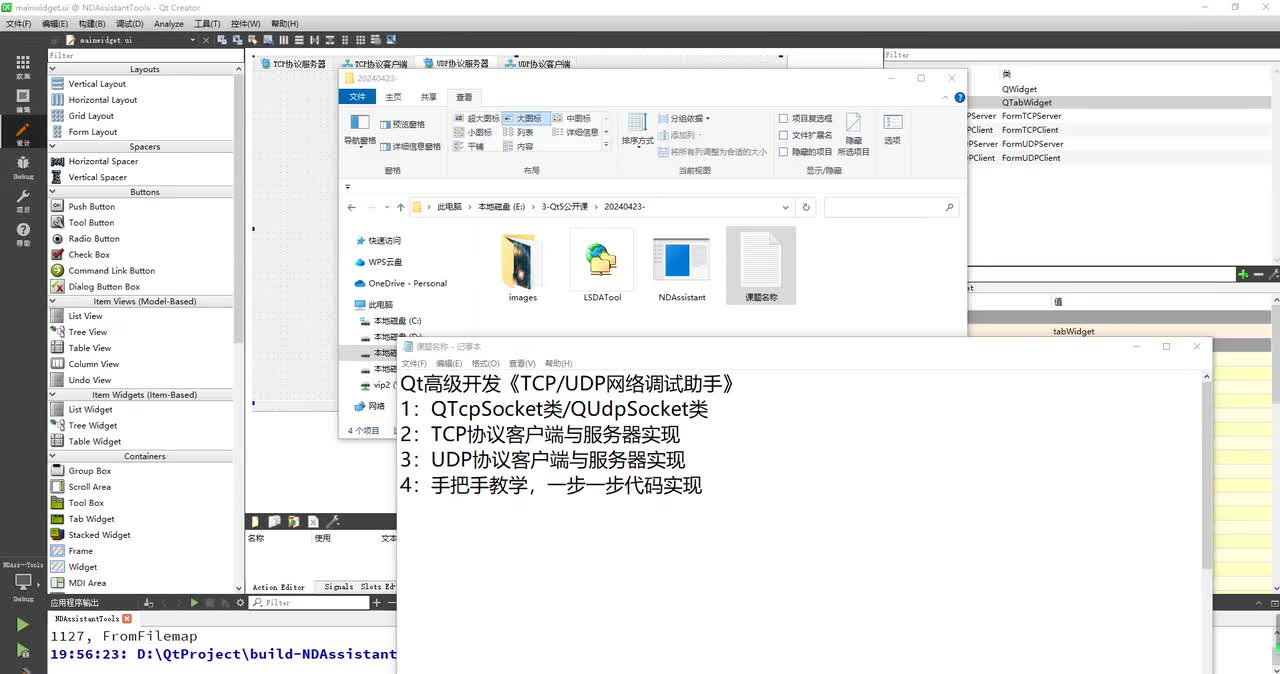1280x674 pixels.
Task: Click the green plus add property icon
Action: [1243, 274]
